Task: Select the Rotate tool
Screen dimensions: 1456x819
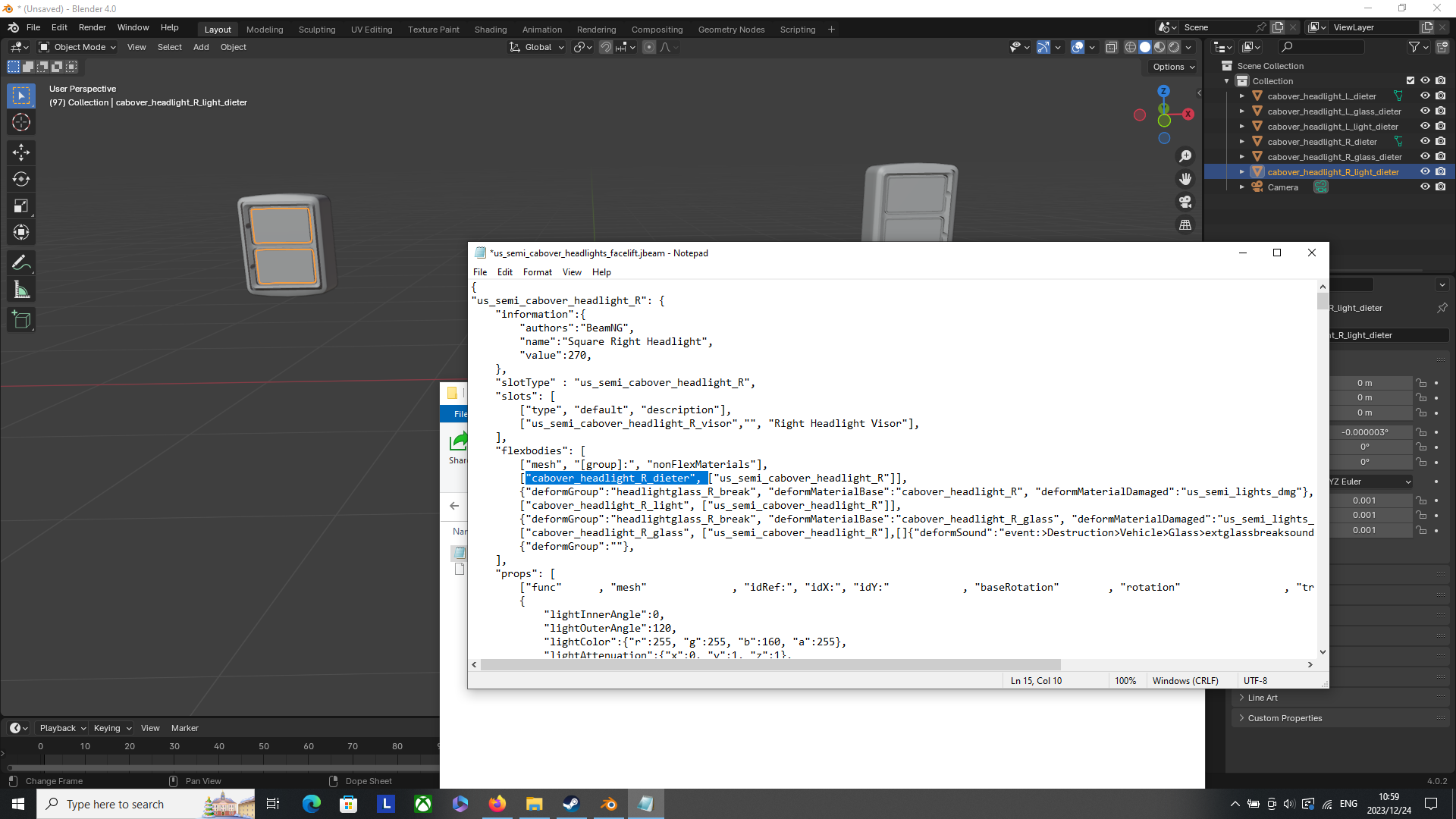Action: click(21, 180)
